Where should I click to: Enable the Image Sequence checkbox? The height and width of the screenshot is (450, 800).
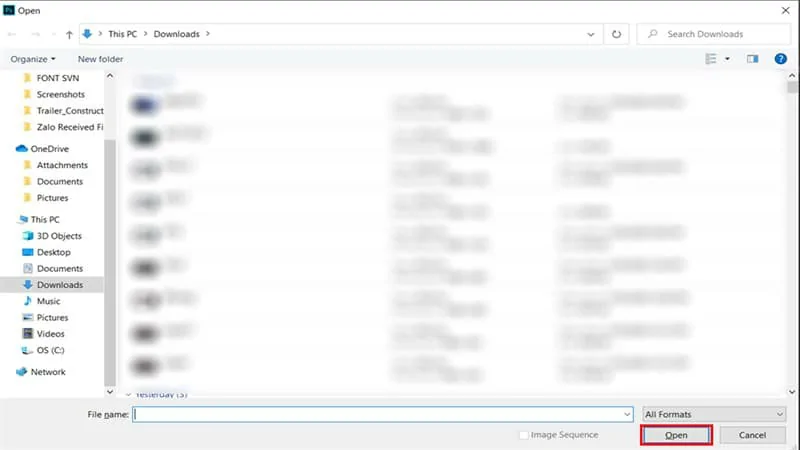coord(524,435)
